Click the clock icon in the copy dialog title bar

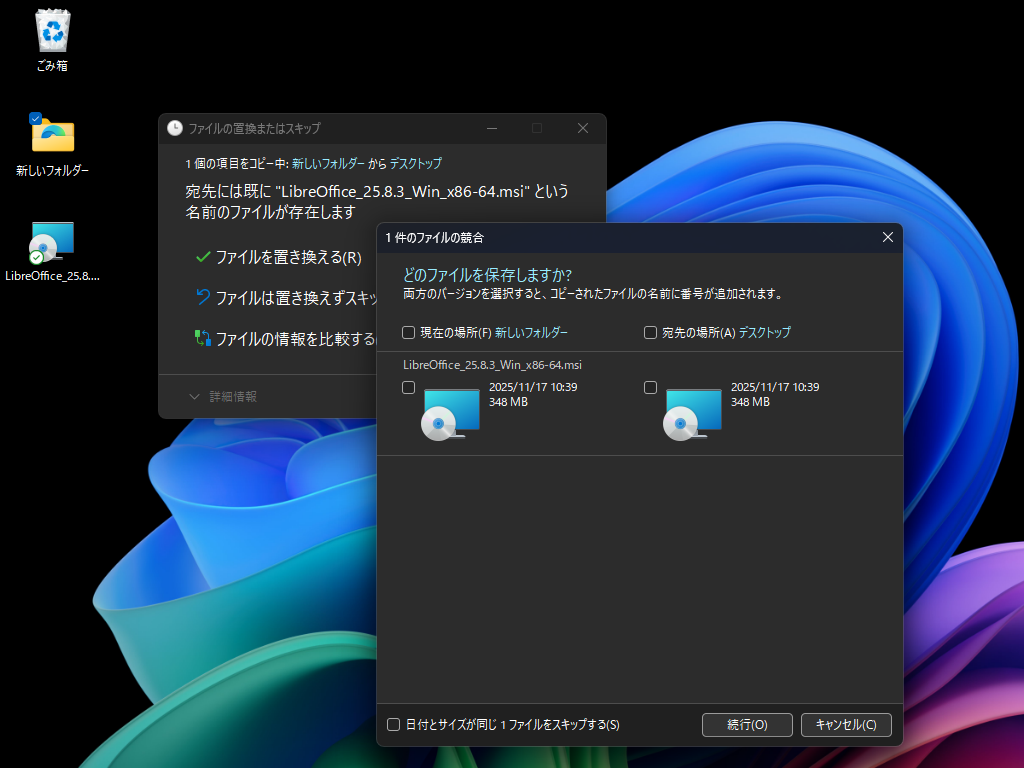[174, 128]
